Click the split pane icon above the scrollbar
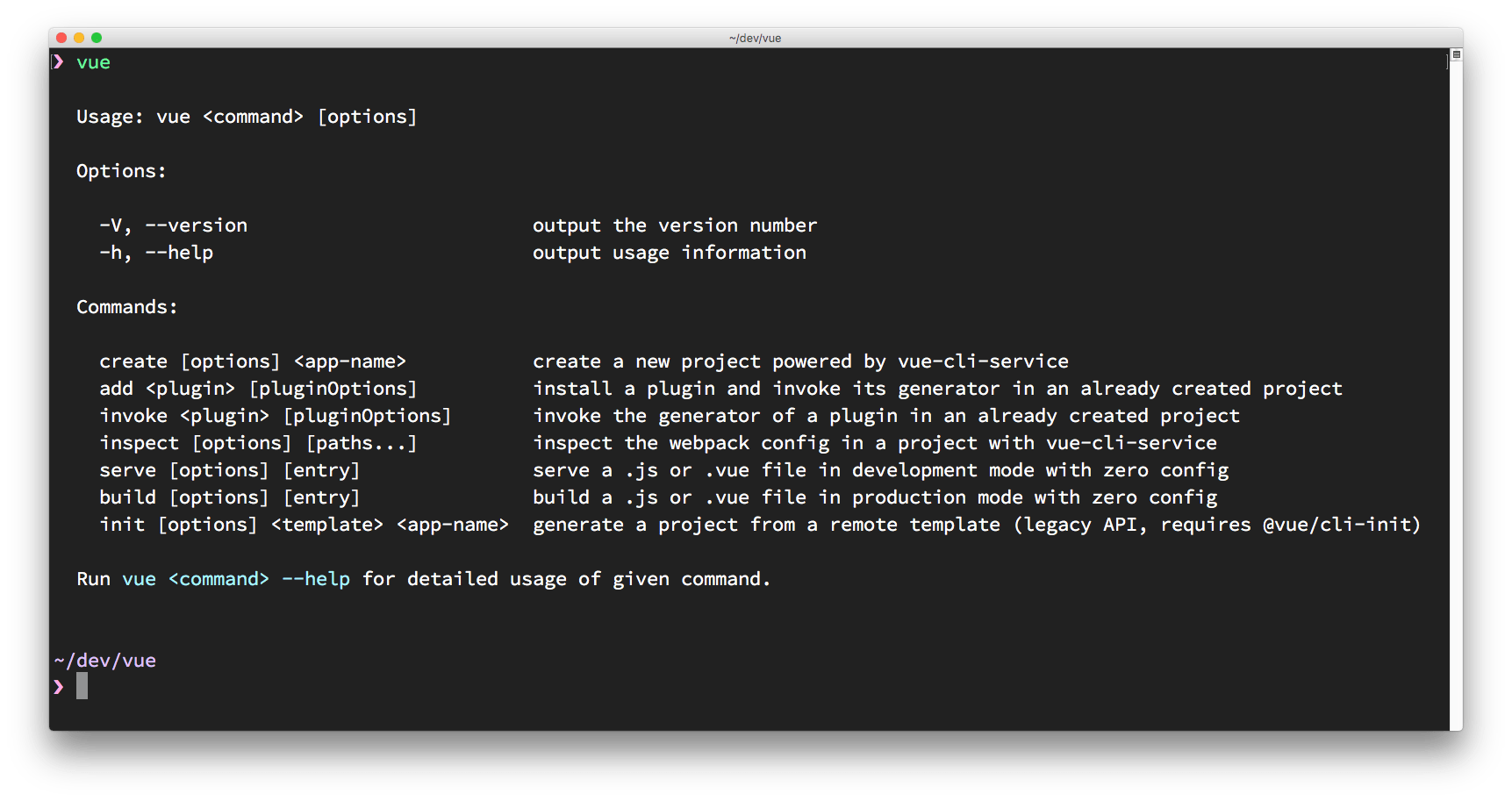Image resolution: width=1512 pixels, height=801 pixels. tap(1456, 54)
